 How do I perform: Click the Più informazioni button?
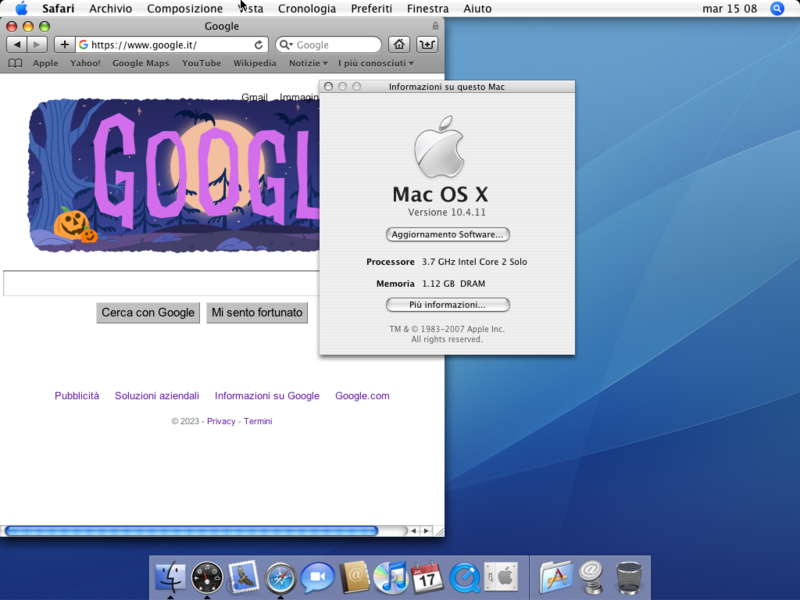click(x=447, y=304)
